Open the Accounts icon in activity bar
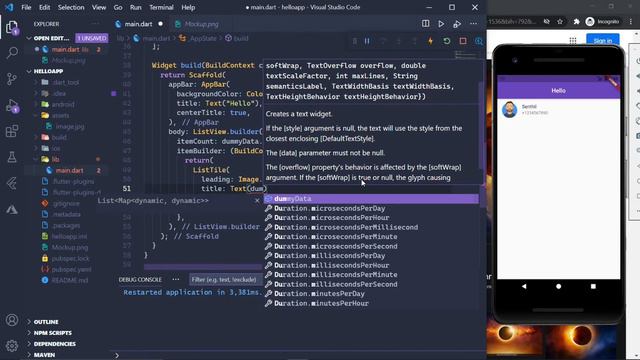The width and height of the screenshot is (640, 360). pyautogui.click(x=12, y=320)
